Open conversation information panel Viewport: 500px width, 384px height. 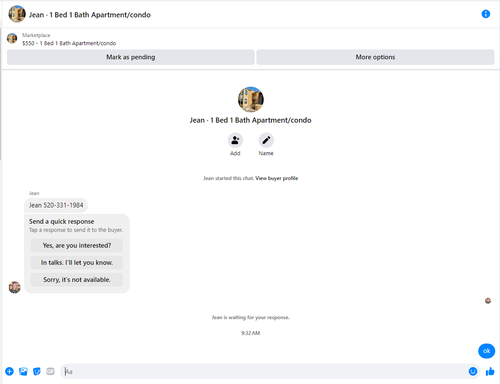tap(486, 14)
